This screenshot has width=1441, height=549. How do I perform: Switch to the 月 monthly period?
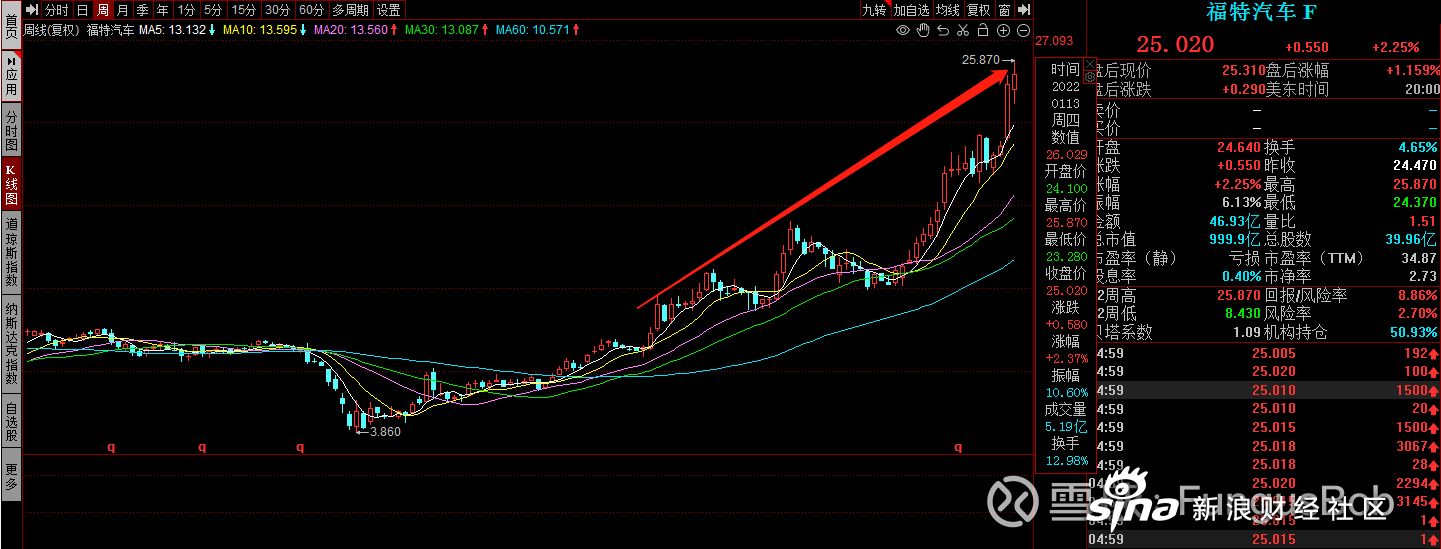(x=122, y=10)
